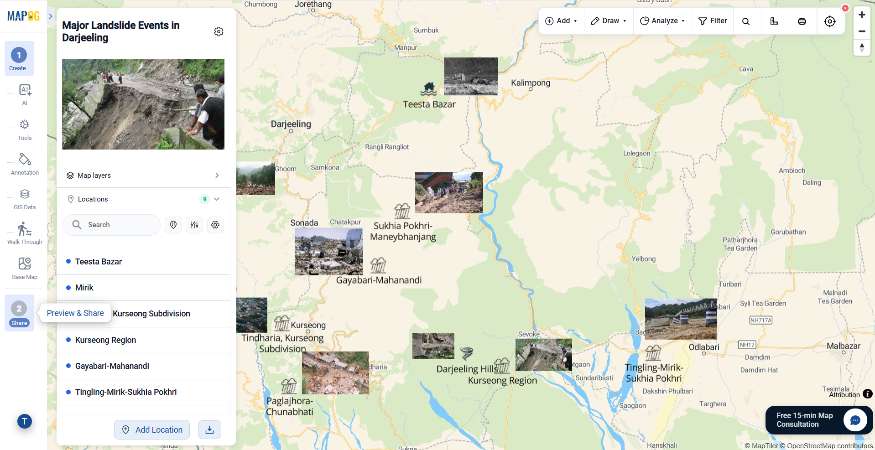
Task: Click the MAPOG logo
Action: click(23, 16)
